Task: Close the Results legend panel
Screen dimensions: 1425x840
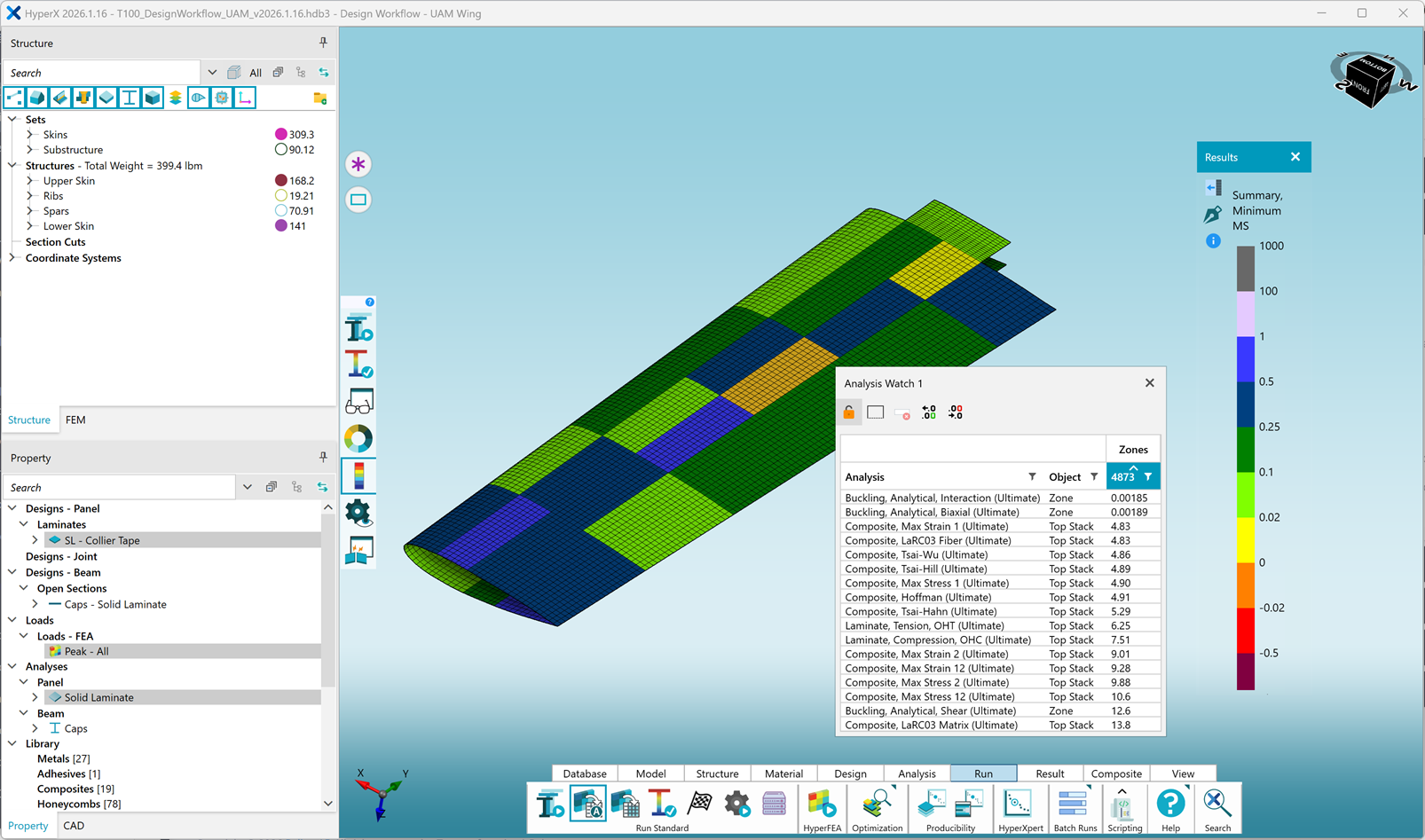Action: pyautogui.click(x=1295, y=157)
